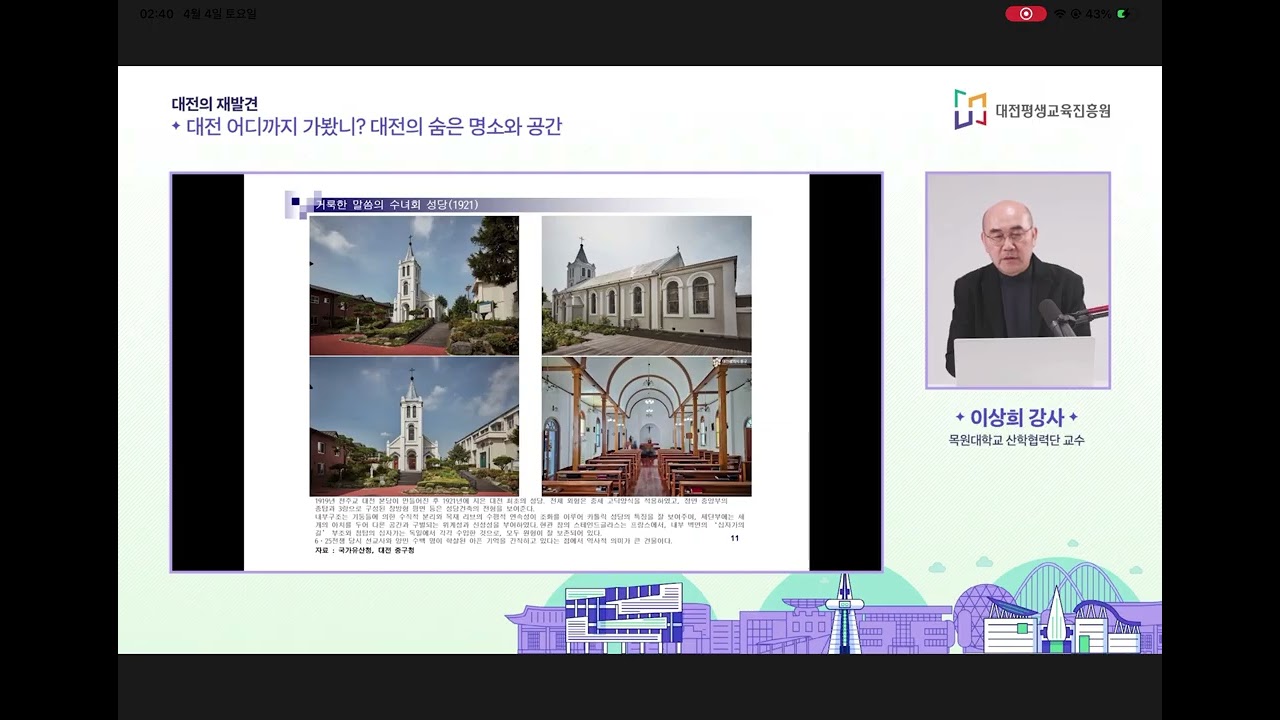
Task: Click the name label 이상희 강사
Action: click(1017, 417)
